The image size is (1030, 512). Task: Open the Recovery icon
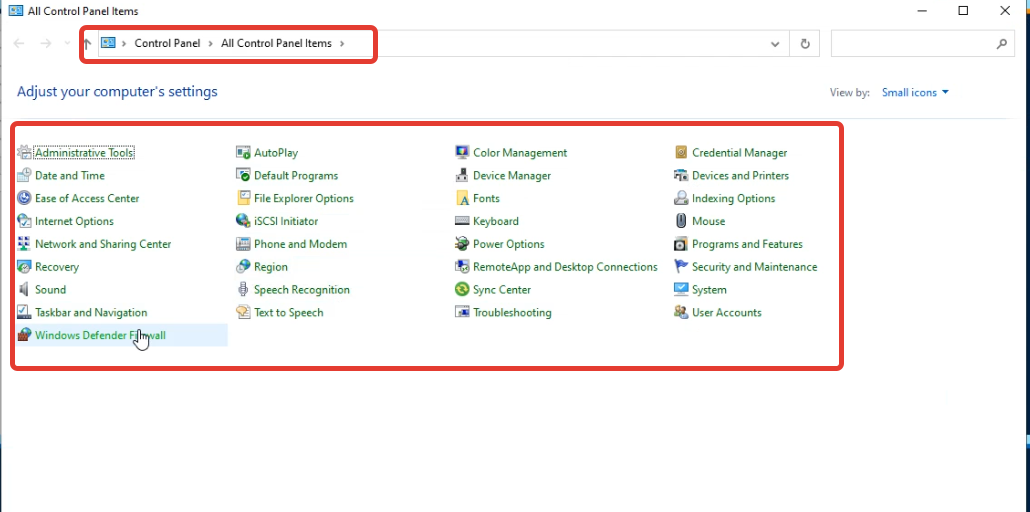tap(24, 267)
